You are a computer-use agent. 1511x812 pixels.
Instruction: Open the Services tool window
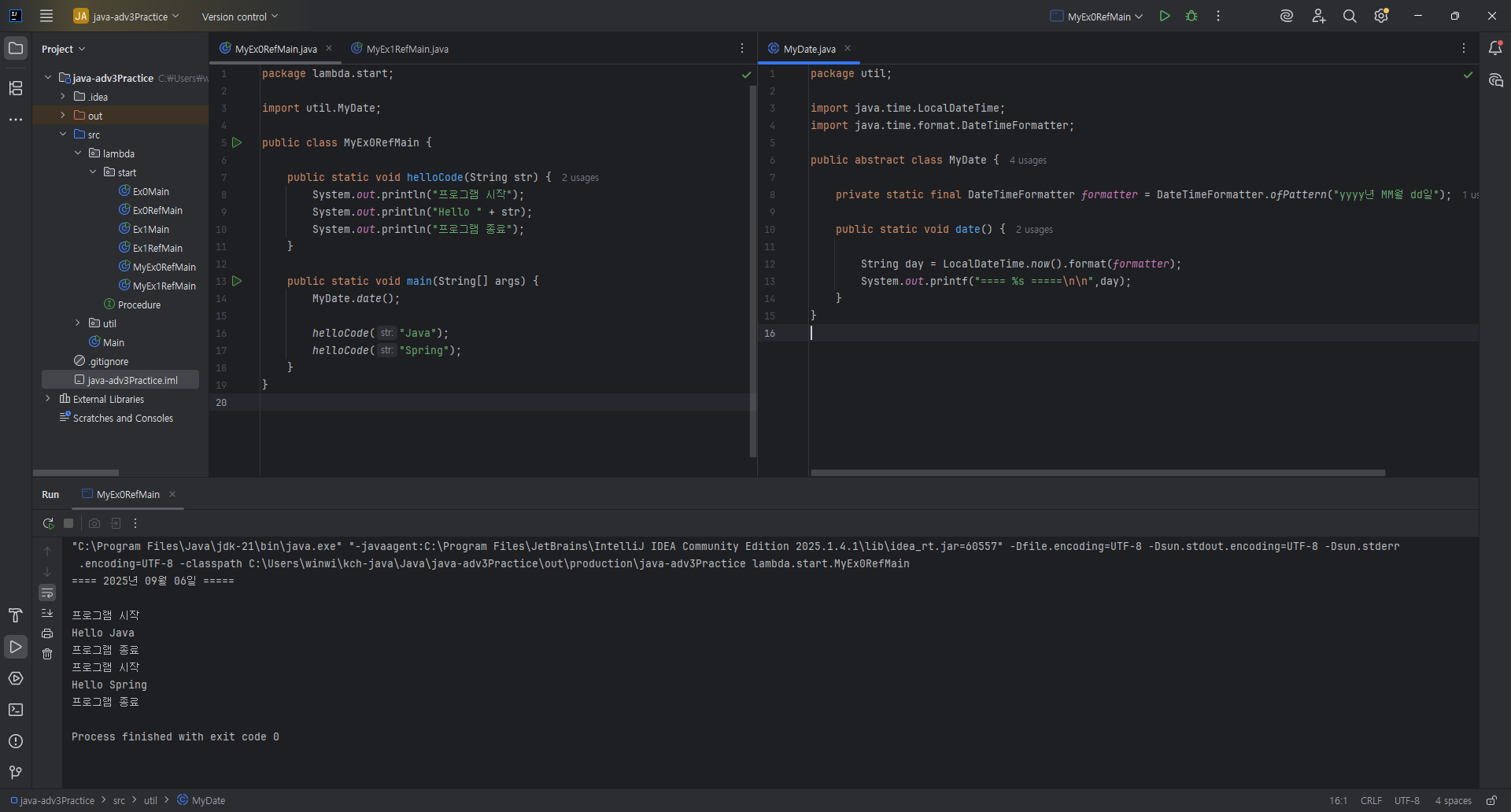pos(16,678)
